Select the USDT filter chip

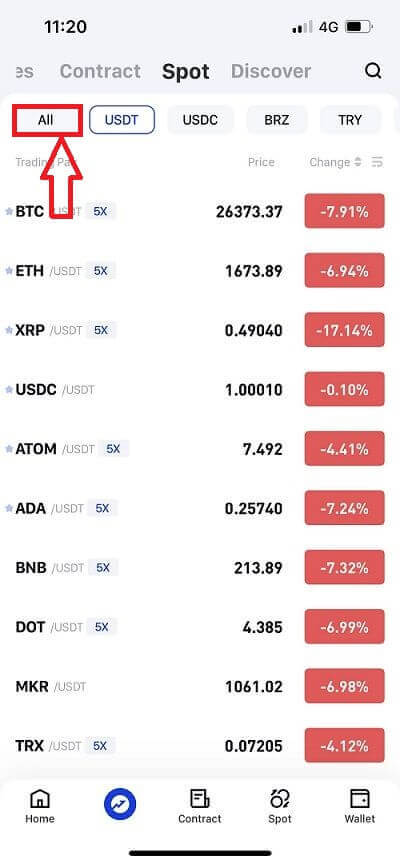click(x=122, y=120)
